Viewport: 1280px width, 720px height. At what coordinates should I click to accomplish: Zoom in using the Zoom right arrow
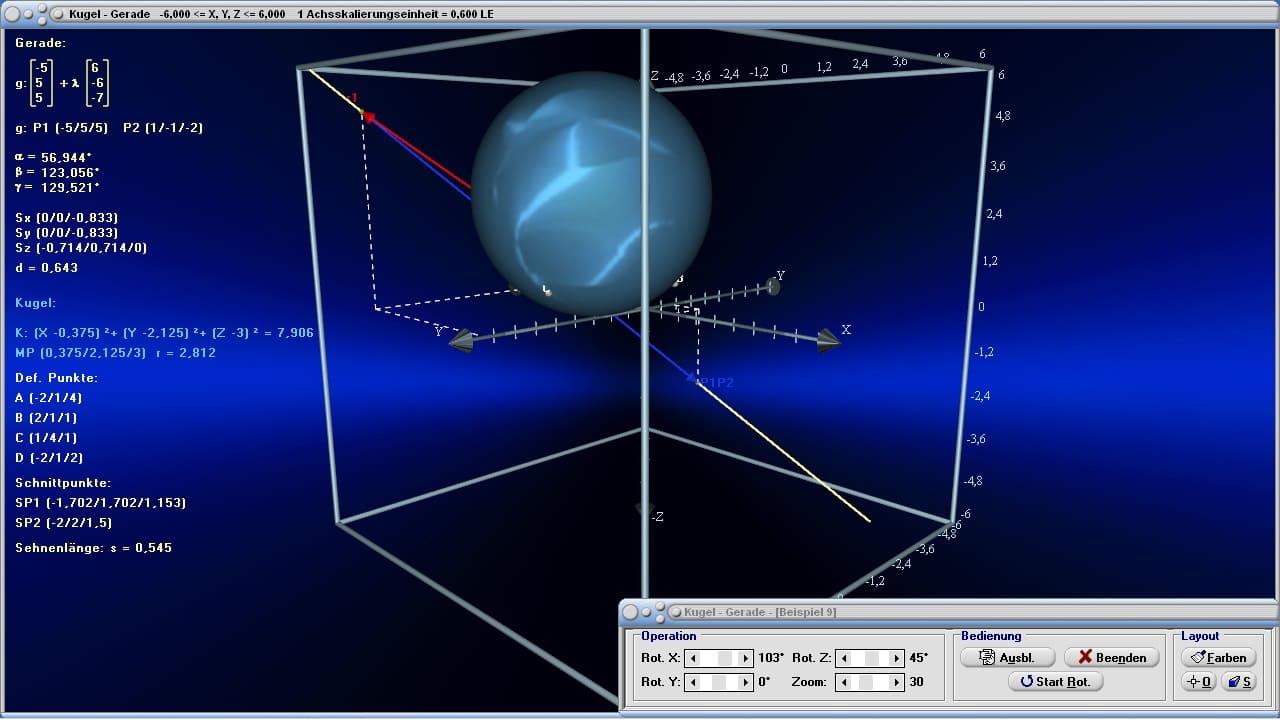click(x=896, y=682)
